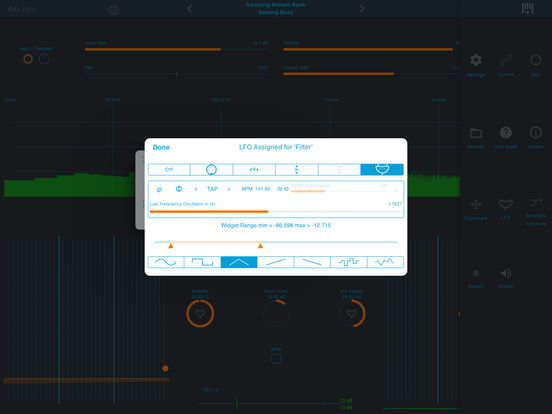The image size is (552, 414).
Task: Open the Gyroscope icon
Action: click(476, 205)
